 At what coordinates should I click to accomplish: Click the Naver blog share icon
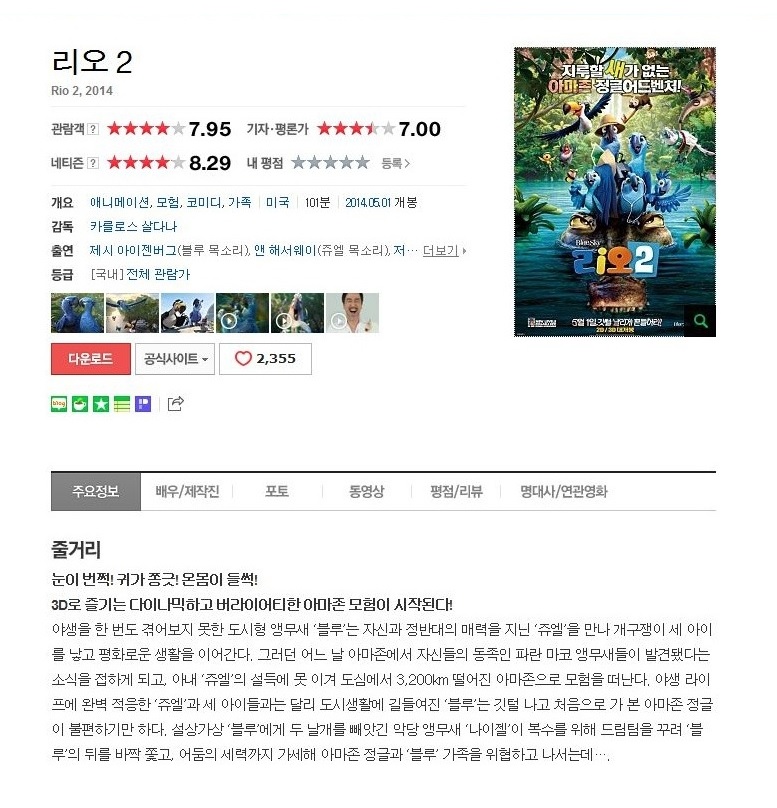click(59, 404)
